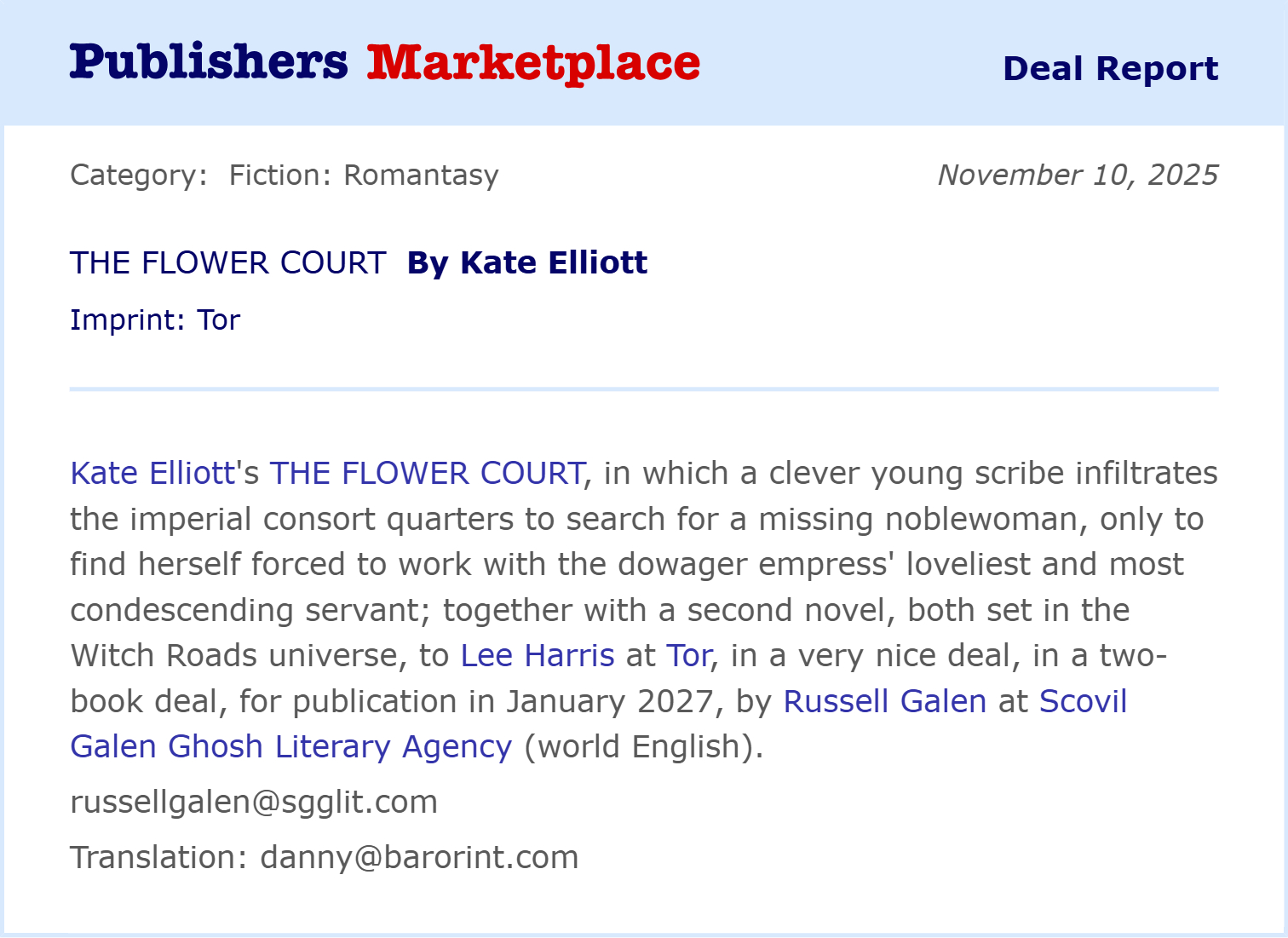
Task: Click the Publishers Marketplace logo
Action: (x=384, y=63)
